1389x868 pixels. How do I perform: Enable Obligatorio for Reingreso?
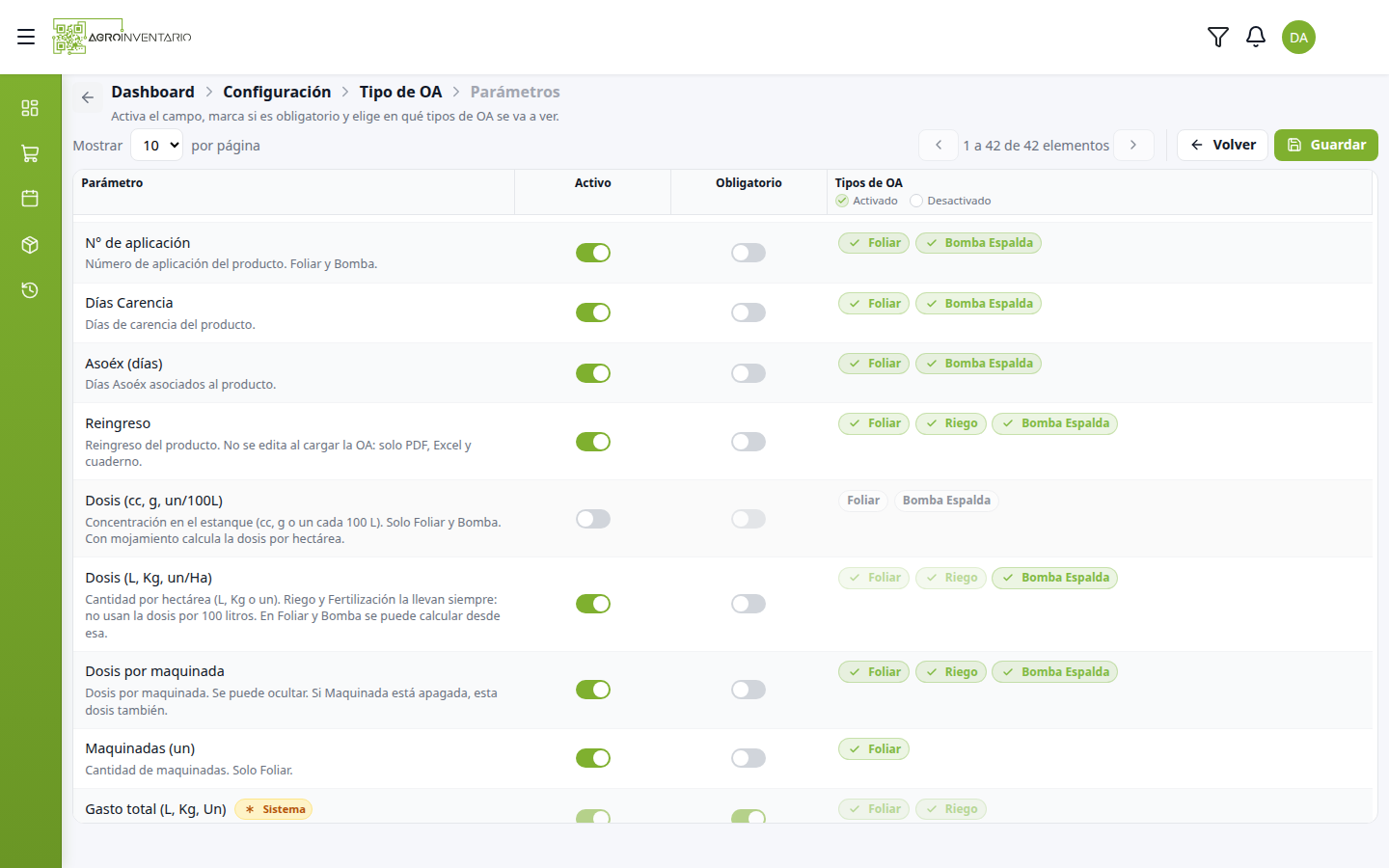[749, 442]
